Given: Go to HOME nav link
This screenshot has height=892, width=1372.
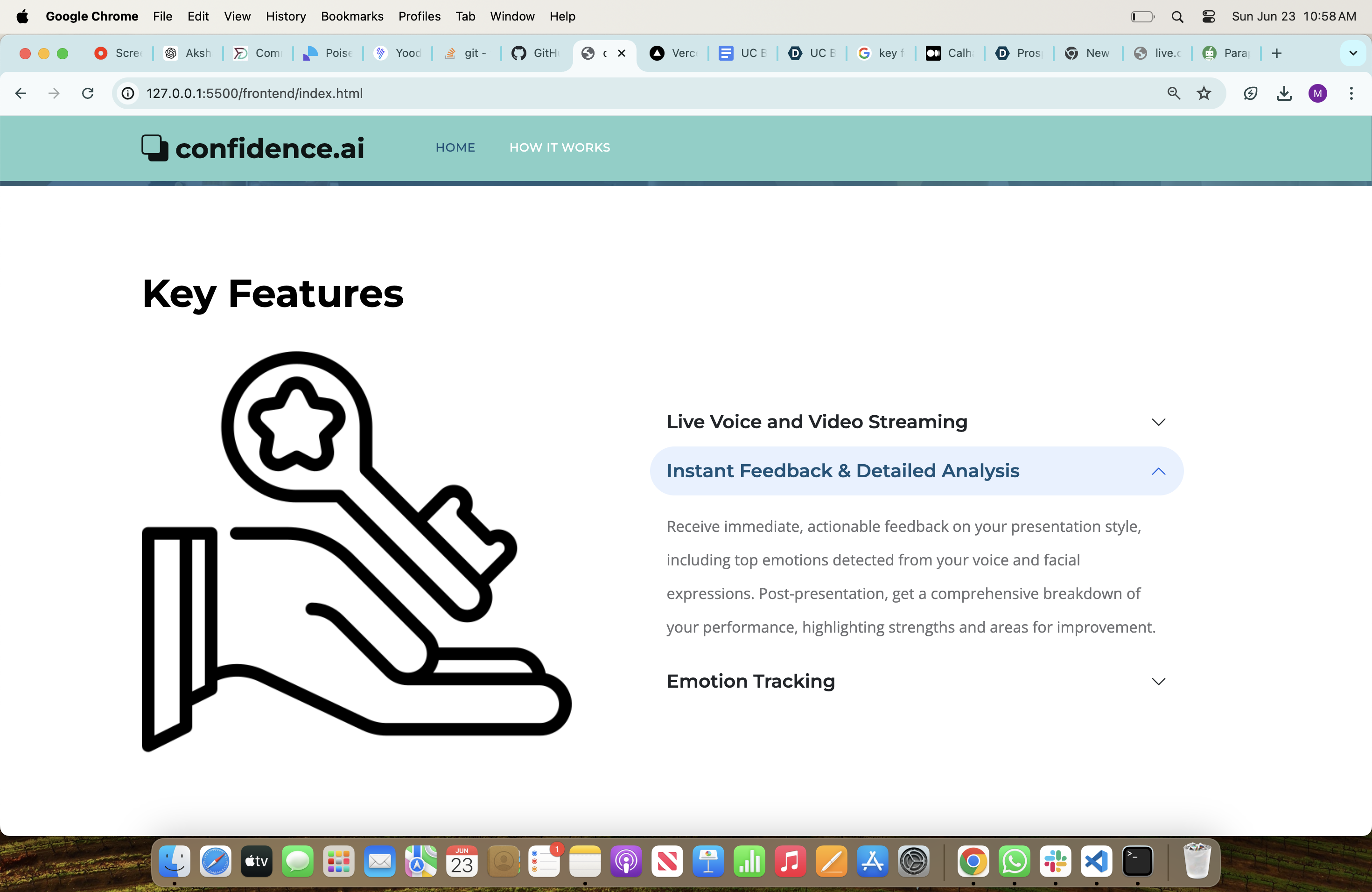Looking at the screenshot, I should (455, 147).
